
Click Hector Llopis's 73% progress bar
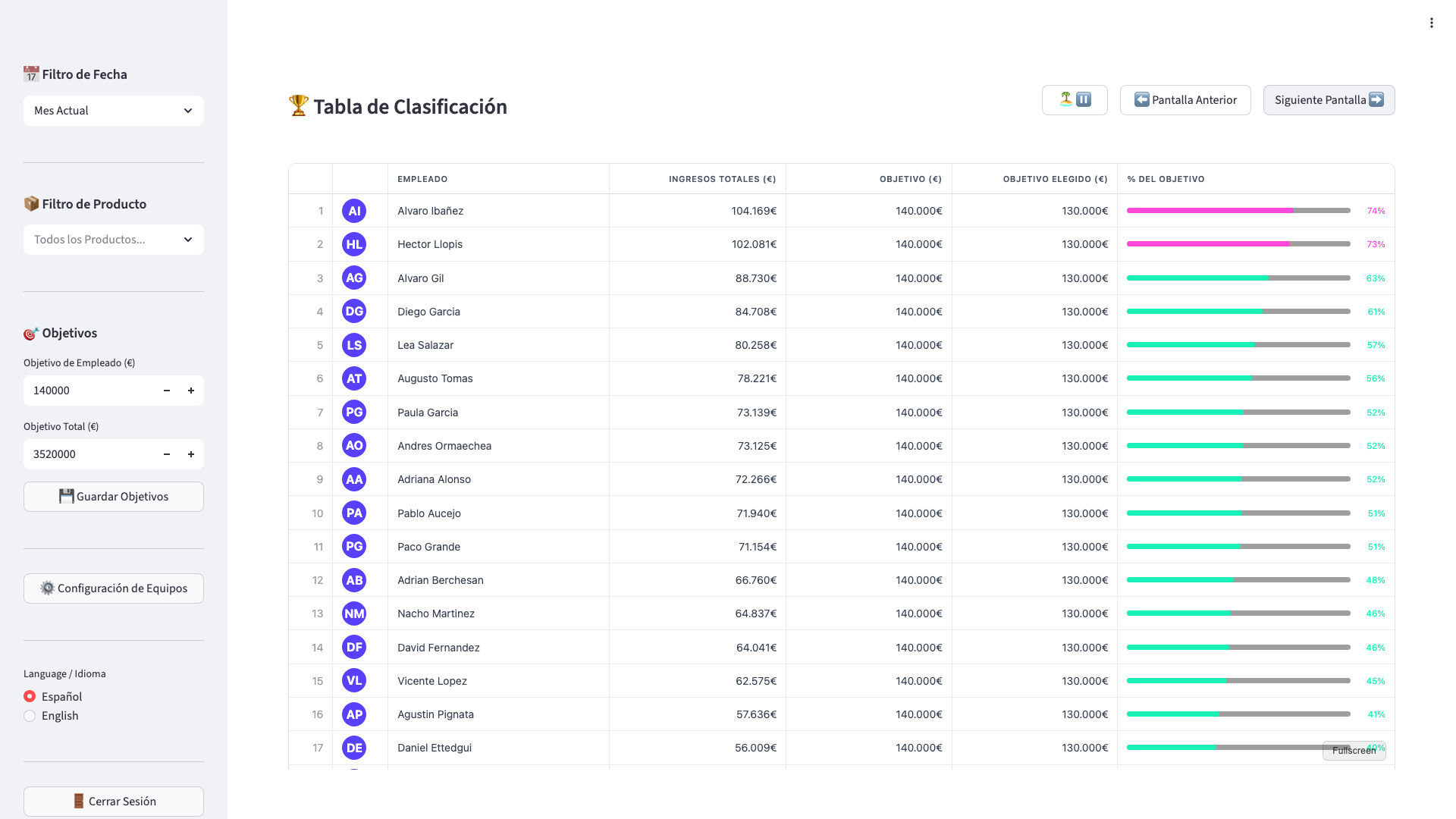[x=1238, y=244]
